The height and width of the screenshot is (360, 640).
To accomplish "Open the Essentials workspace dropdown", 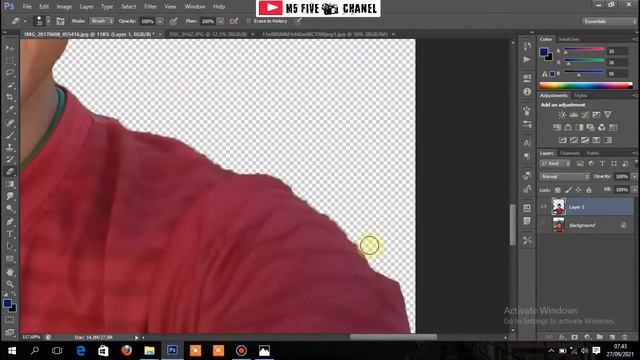I will 609,21.
